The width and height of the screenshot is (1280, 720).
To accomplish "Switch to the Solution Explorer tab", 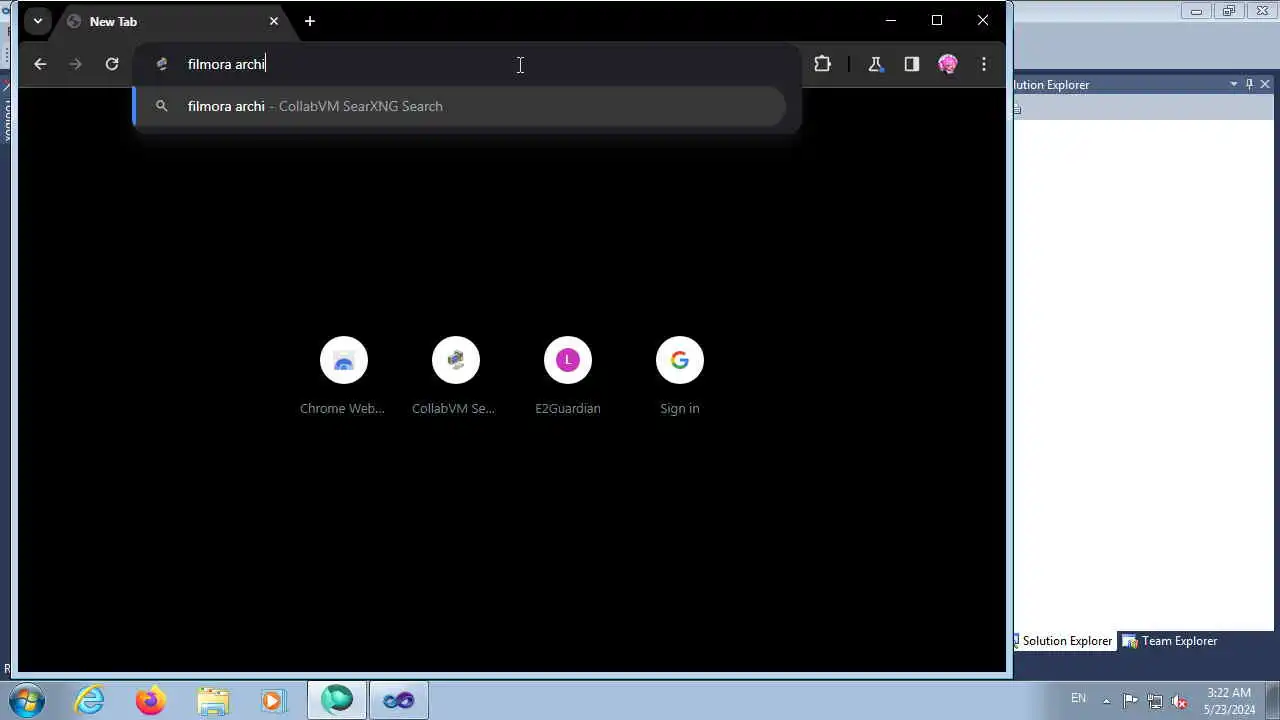I will click(1064, 641).
